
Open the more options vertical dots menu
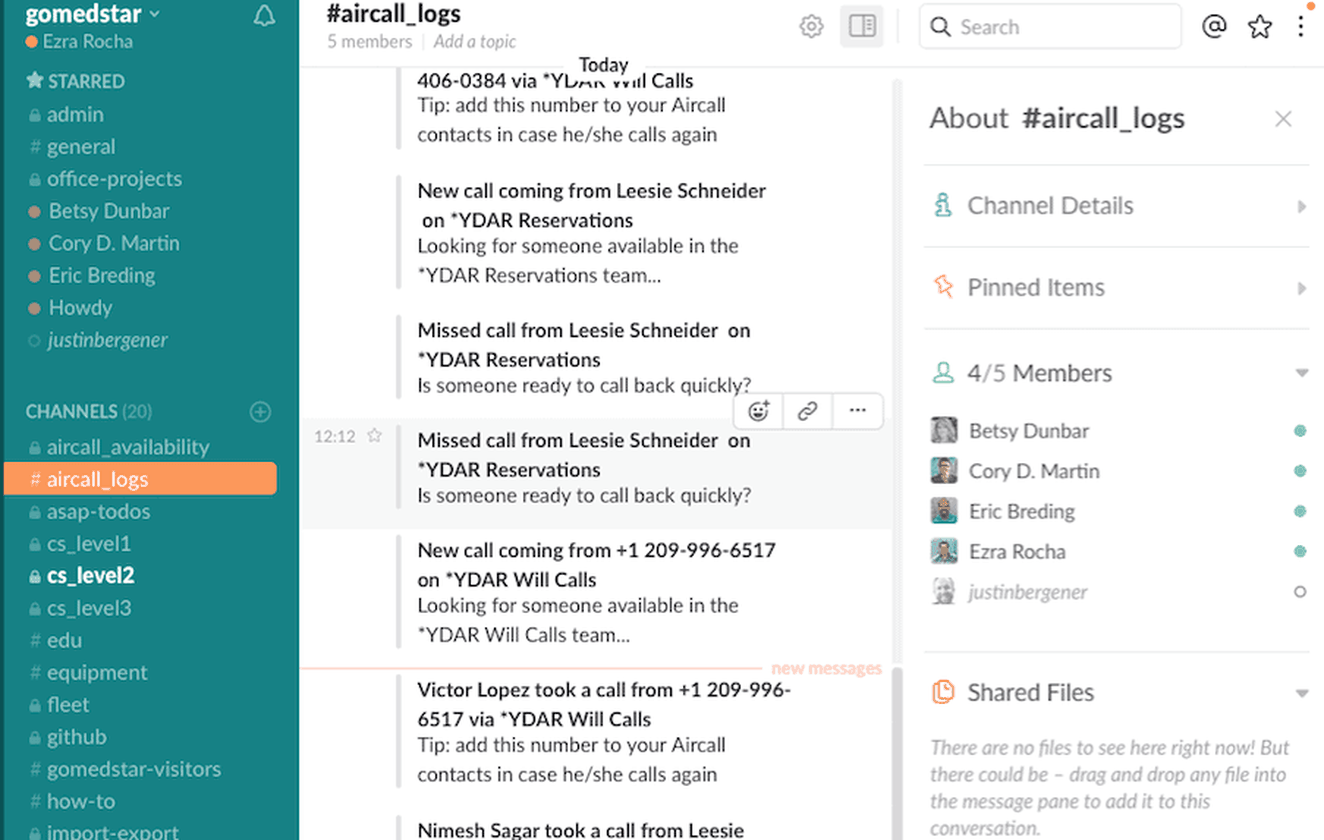(1301, 27)
